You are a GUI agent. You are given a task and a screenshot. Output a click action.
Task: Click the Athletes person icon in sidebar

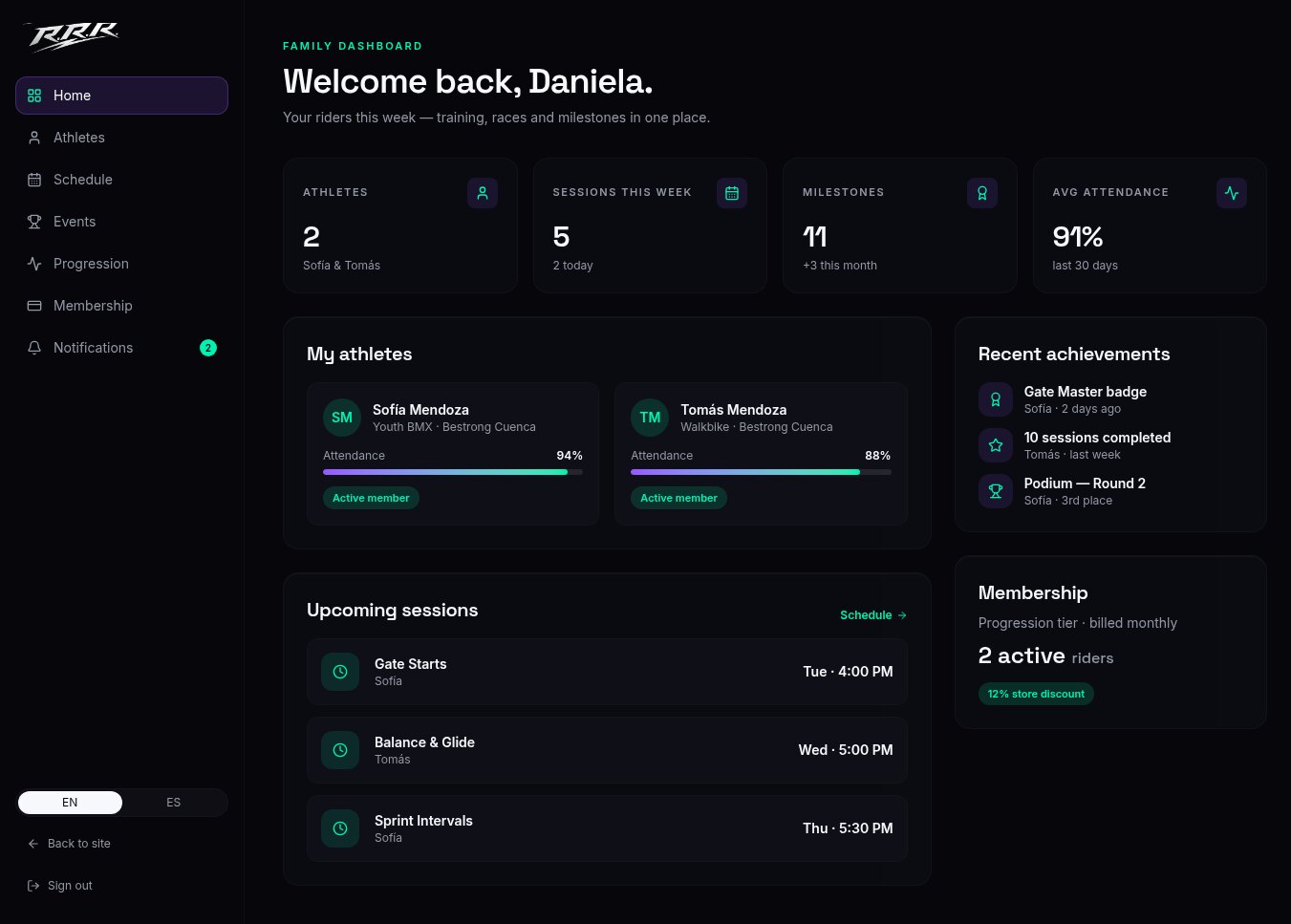[x=34, y=138]
